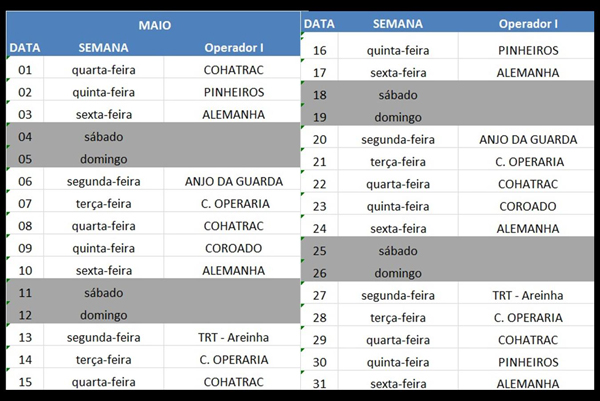Click the TRT - Areinha cell, day 13

click(x=232, y=337)
